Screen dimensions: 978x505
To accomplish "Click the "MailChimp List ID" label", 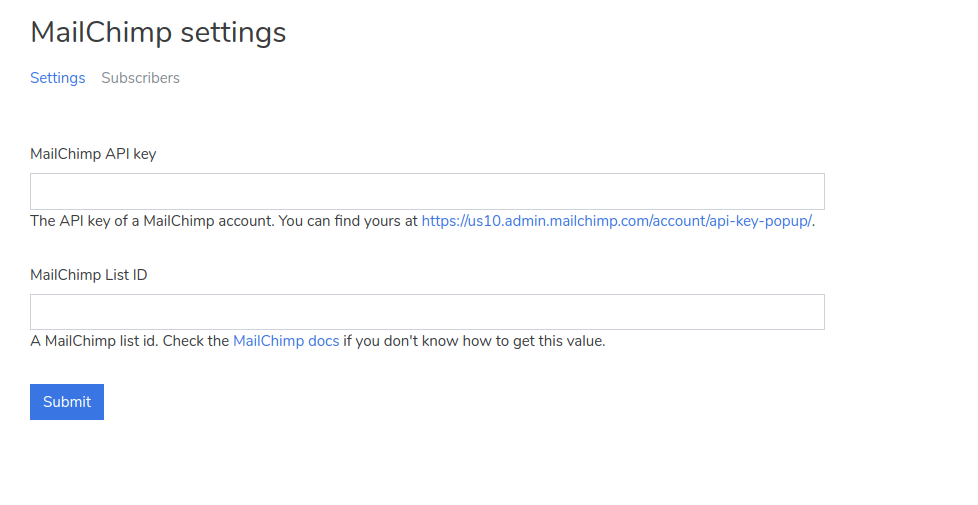I will tap(89, 275).
